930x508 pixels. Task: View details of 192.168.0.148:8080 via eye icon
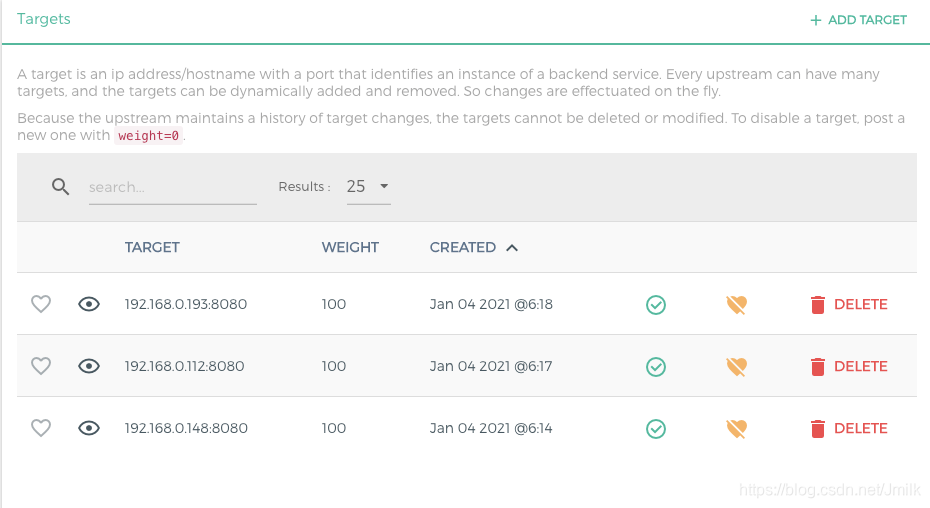pos(89,428)
